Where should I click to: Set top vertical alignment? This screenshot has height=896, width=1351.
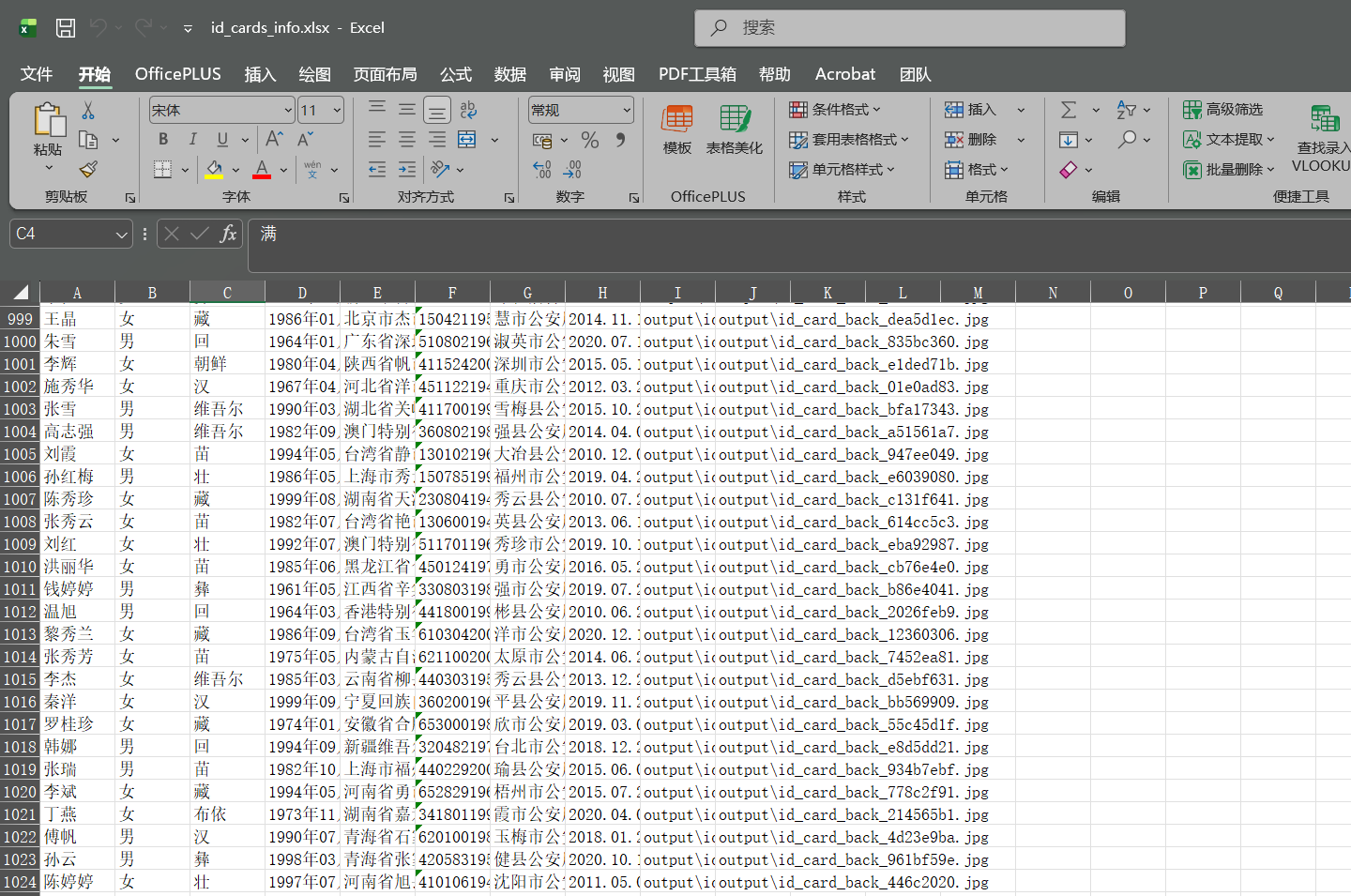[x=377, y=110]
